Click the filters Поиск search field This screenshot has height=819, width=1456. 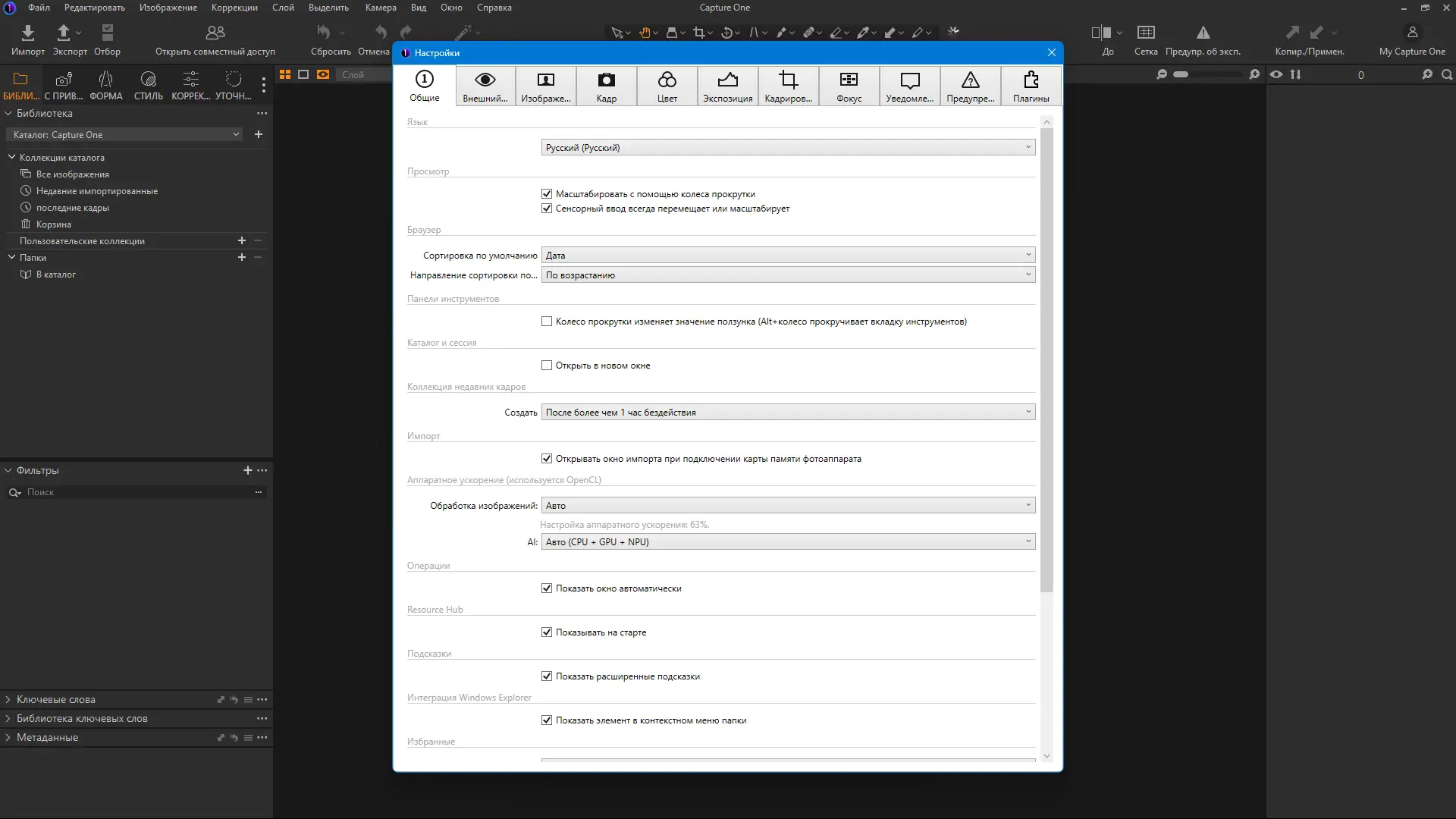click(x=136, y=493)
